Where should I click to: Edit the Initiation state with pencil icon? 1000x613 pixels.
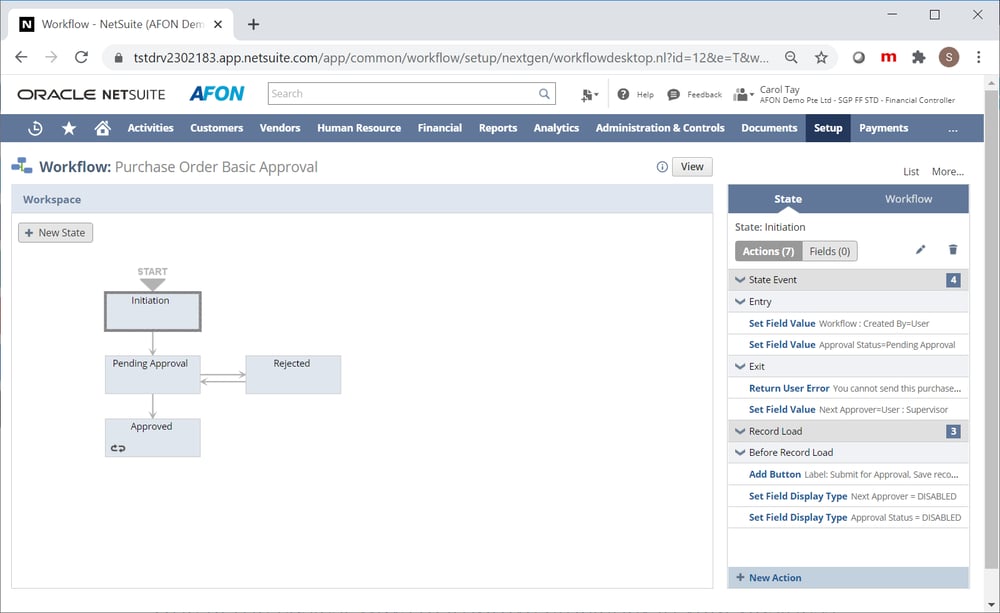920,249
